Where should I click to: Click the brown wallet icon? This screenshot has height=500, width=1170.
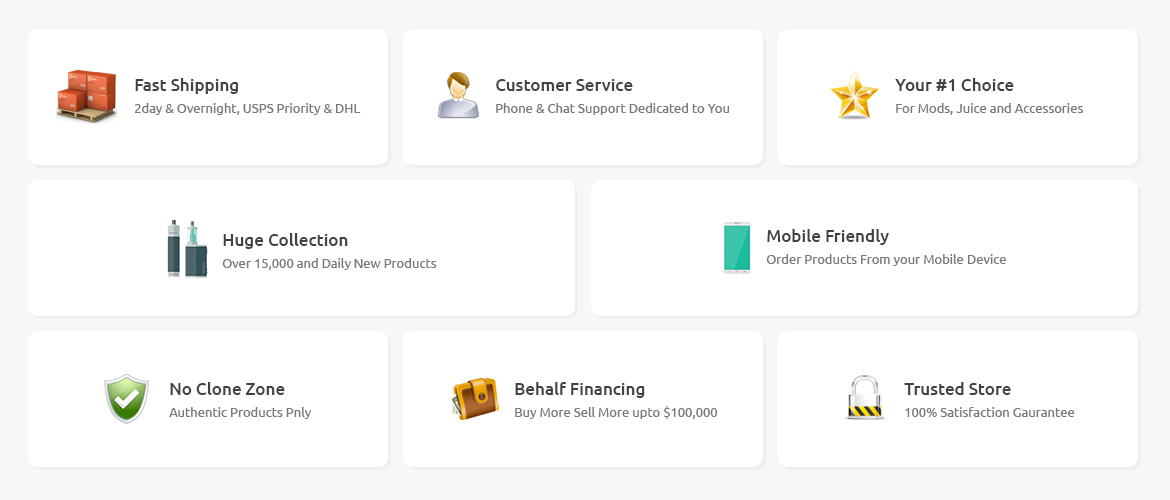click(475, 399)
